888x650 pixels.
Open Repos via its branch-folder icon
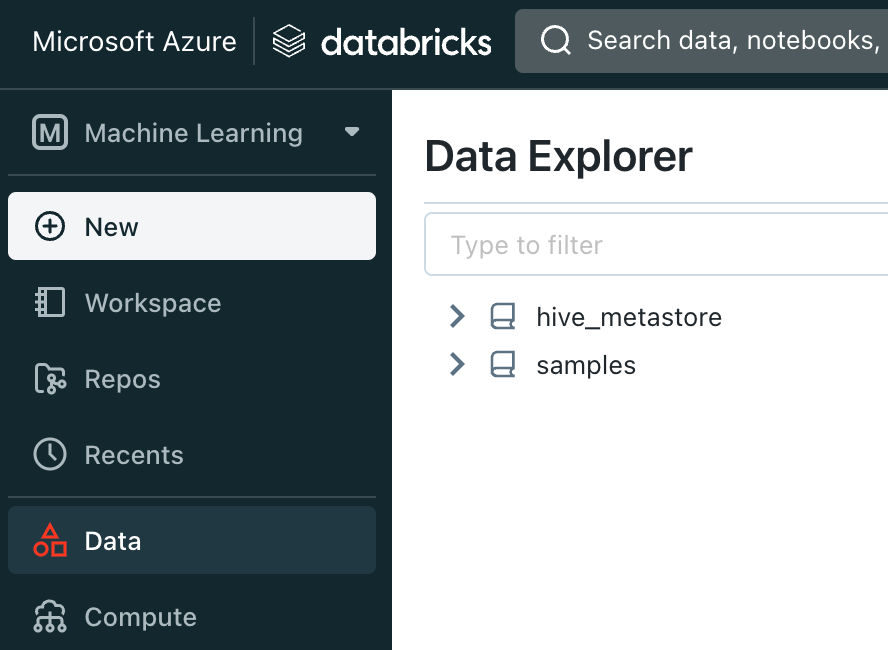point(49,379)
